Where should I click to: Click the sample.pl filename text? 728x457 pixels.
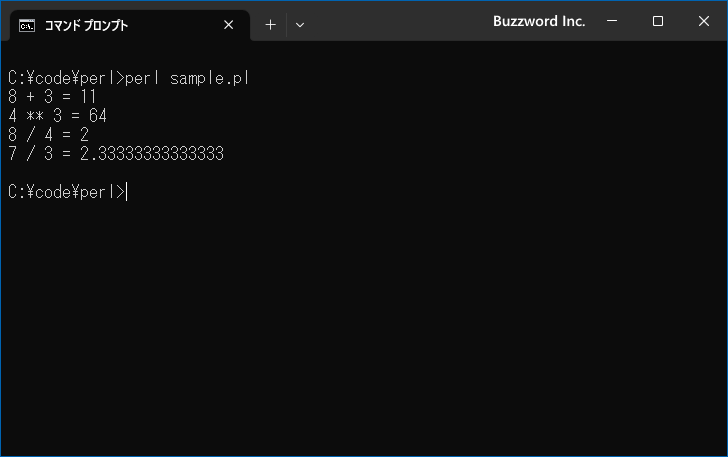click(x=209, y=78)
